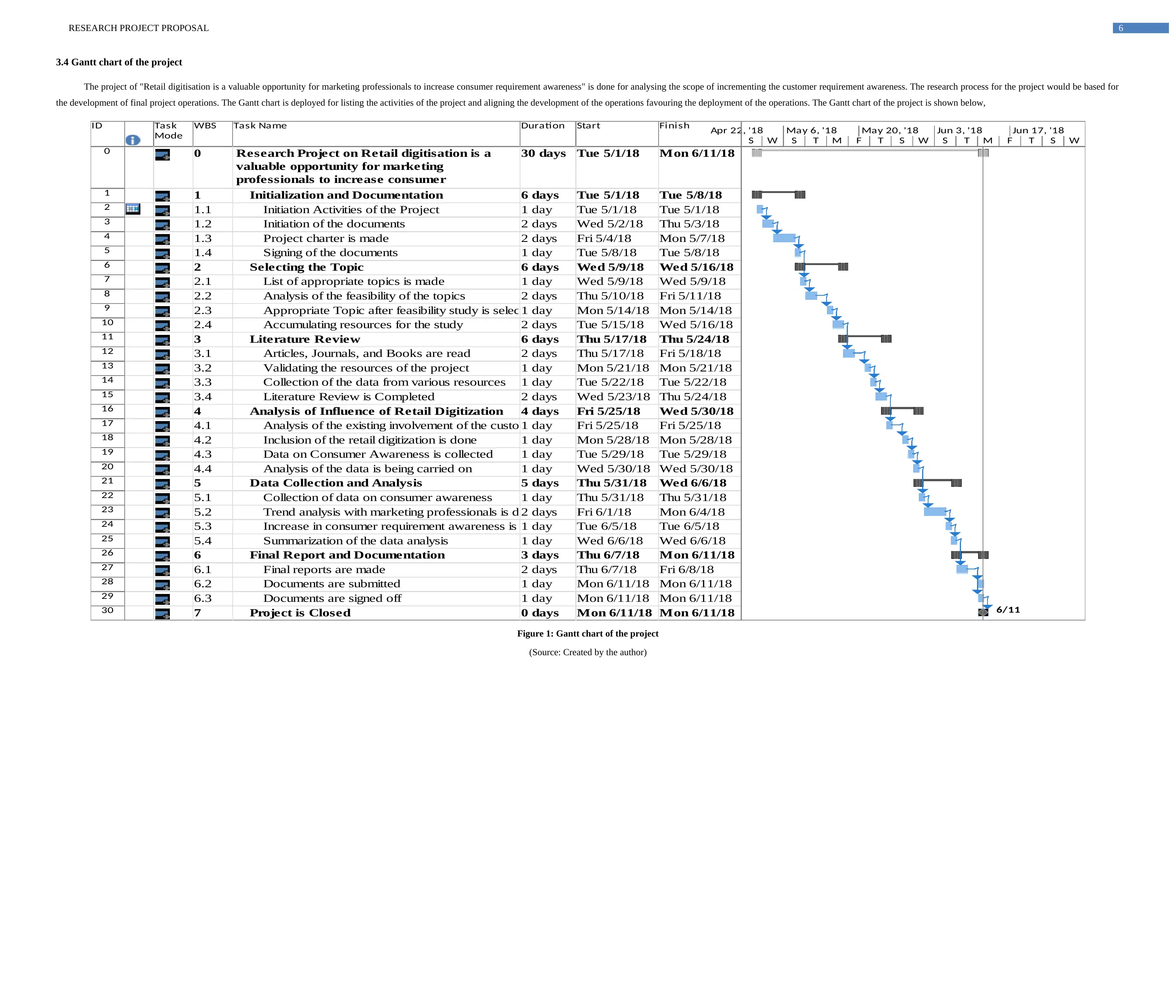
Task: Click the page number 6 box
Action: click(x=1140, y=28)
